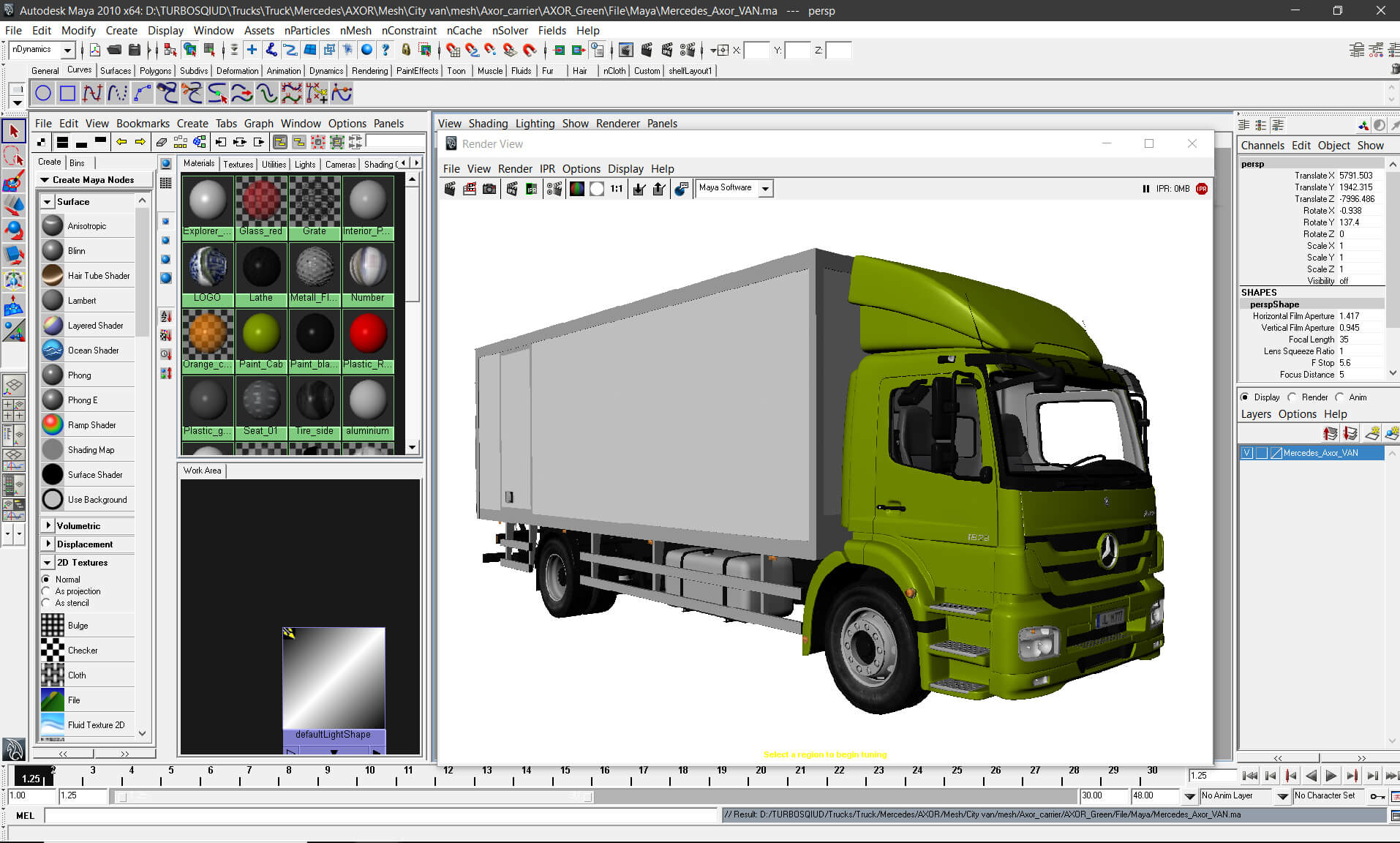Viewport: 1400px width, 843px height.
Task: Open the Channels menu in Channel Box
Action: pos(1262,146)
